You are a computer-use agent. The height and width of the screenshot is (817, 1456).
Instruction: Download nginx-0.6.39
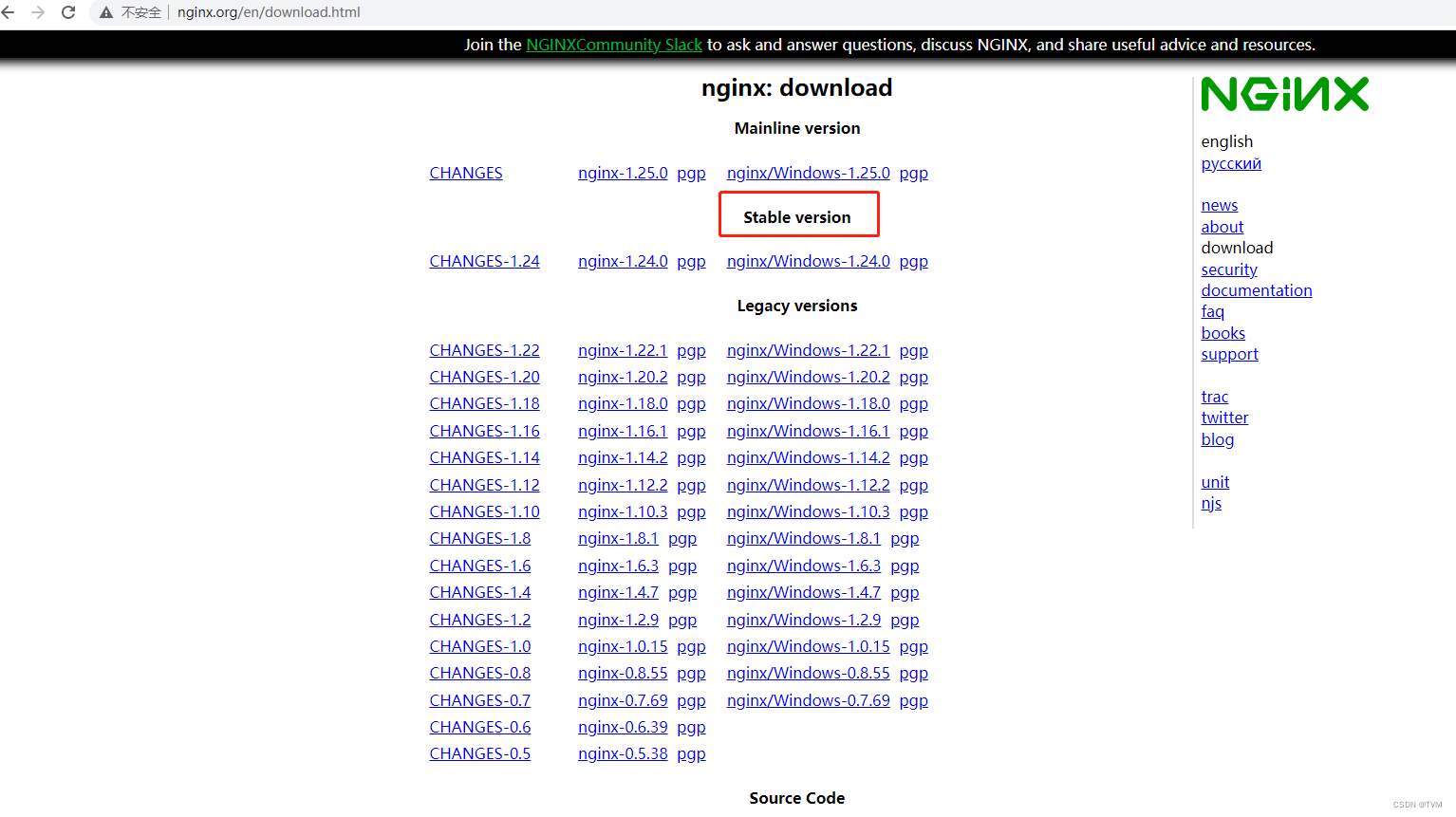(623, 727)
